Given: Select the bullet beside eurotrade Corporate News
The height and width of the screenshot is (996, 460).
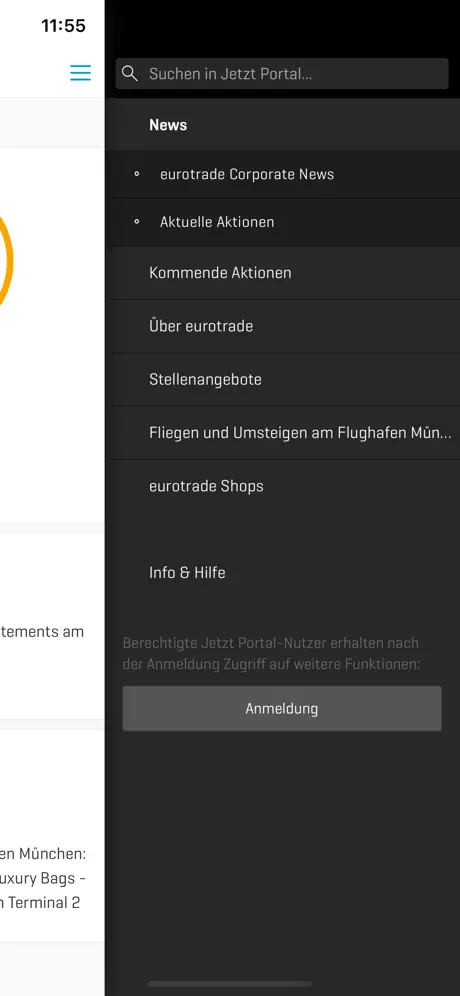Looking at the screenshot, I should [136, 174].
